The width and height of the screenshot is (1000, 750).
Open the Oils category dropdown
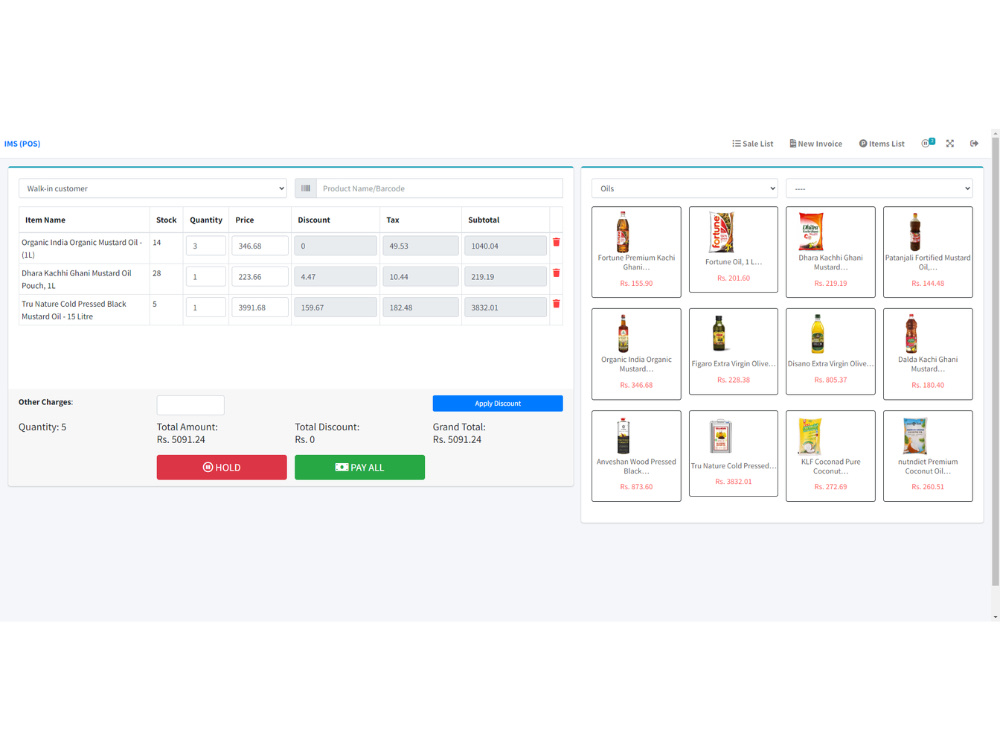click(x=684, y=188)
